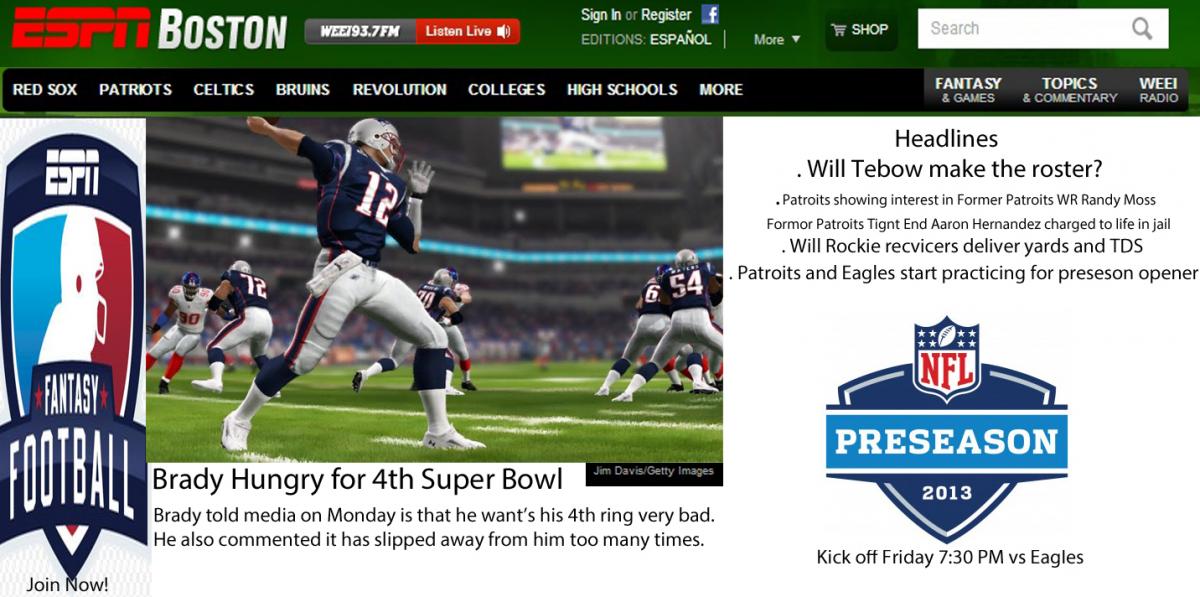Open the Aaron Hernandez headline
The image size is (1200, 597).
coord(968,224)
